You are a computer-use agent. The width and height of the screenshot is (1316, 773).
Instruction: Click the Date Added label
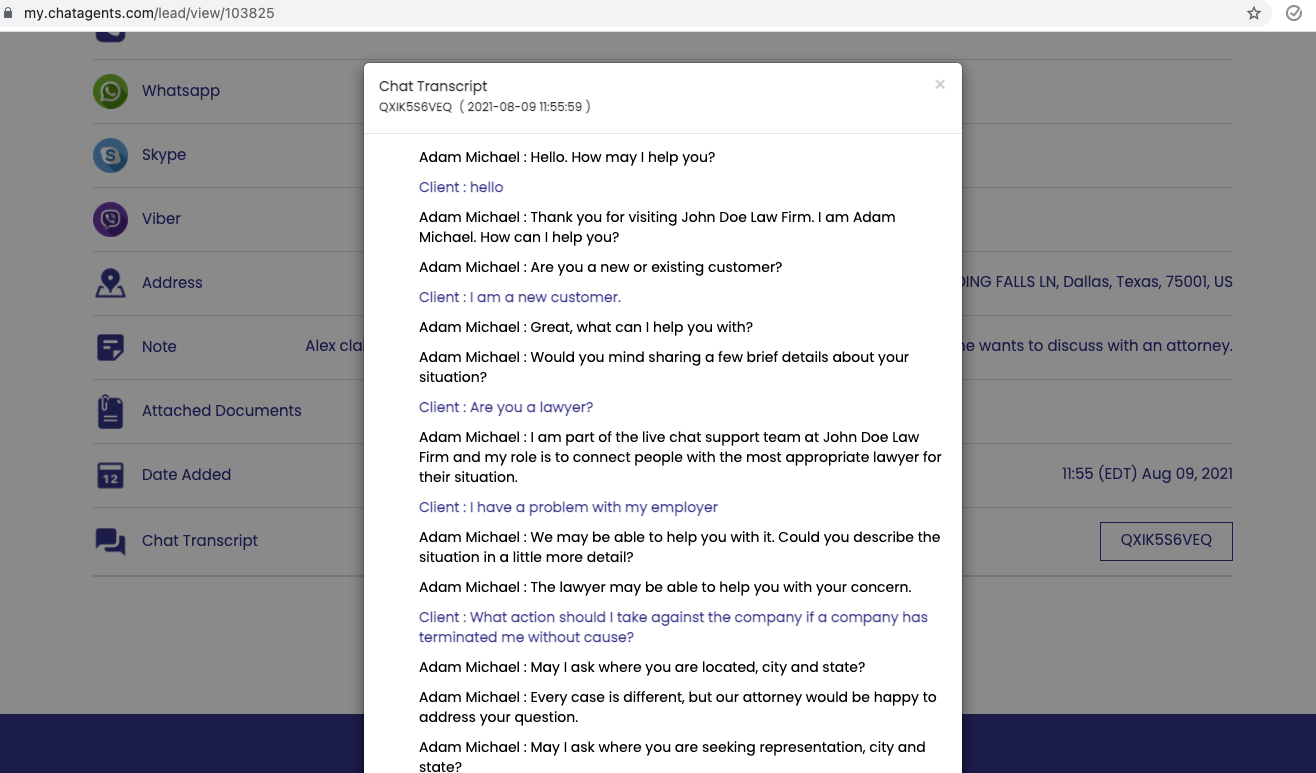tap(186, 475)
